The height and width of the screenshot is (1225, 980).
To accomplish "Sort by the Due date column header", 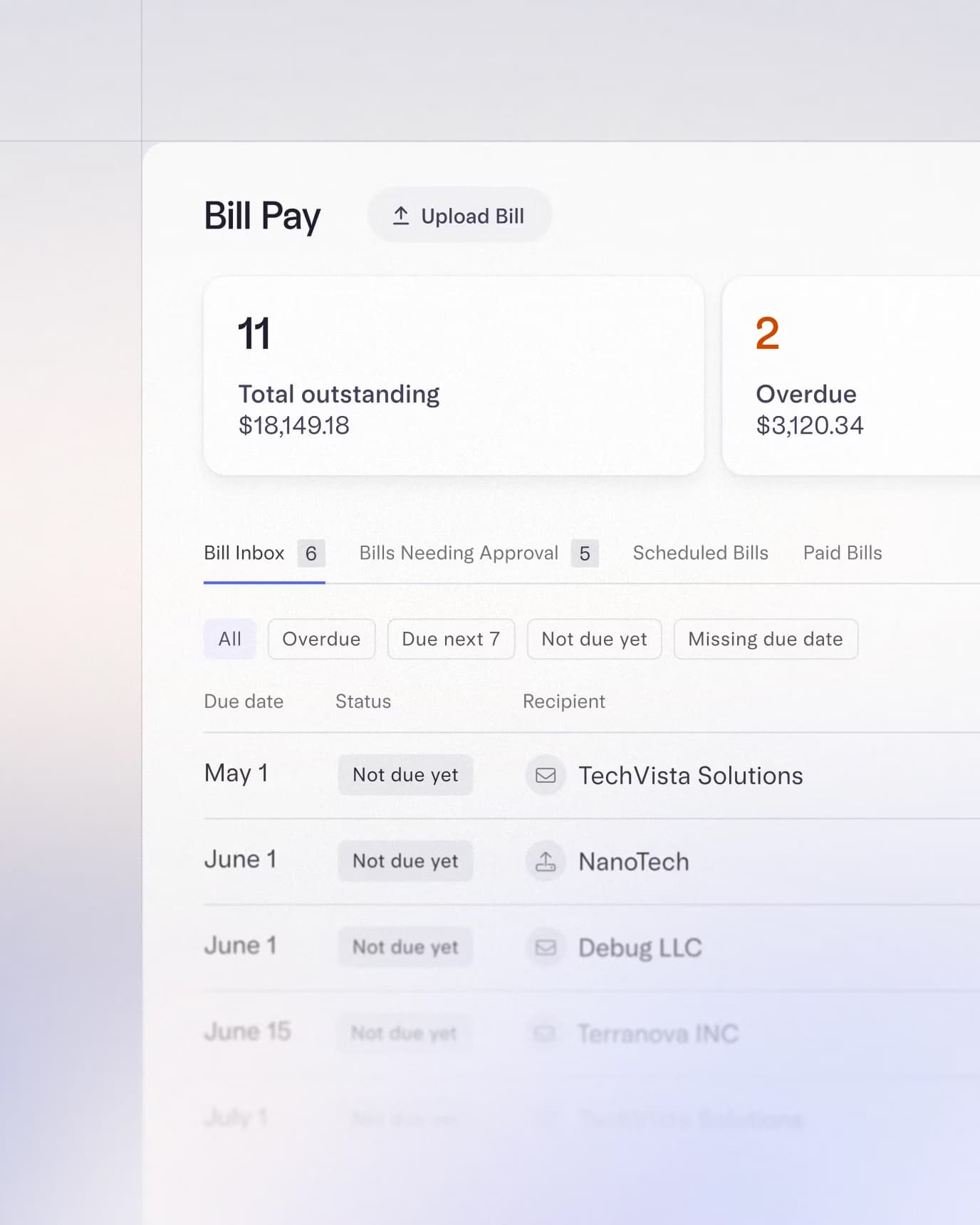I will pyautogui.click(x=244, y=702).
